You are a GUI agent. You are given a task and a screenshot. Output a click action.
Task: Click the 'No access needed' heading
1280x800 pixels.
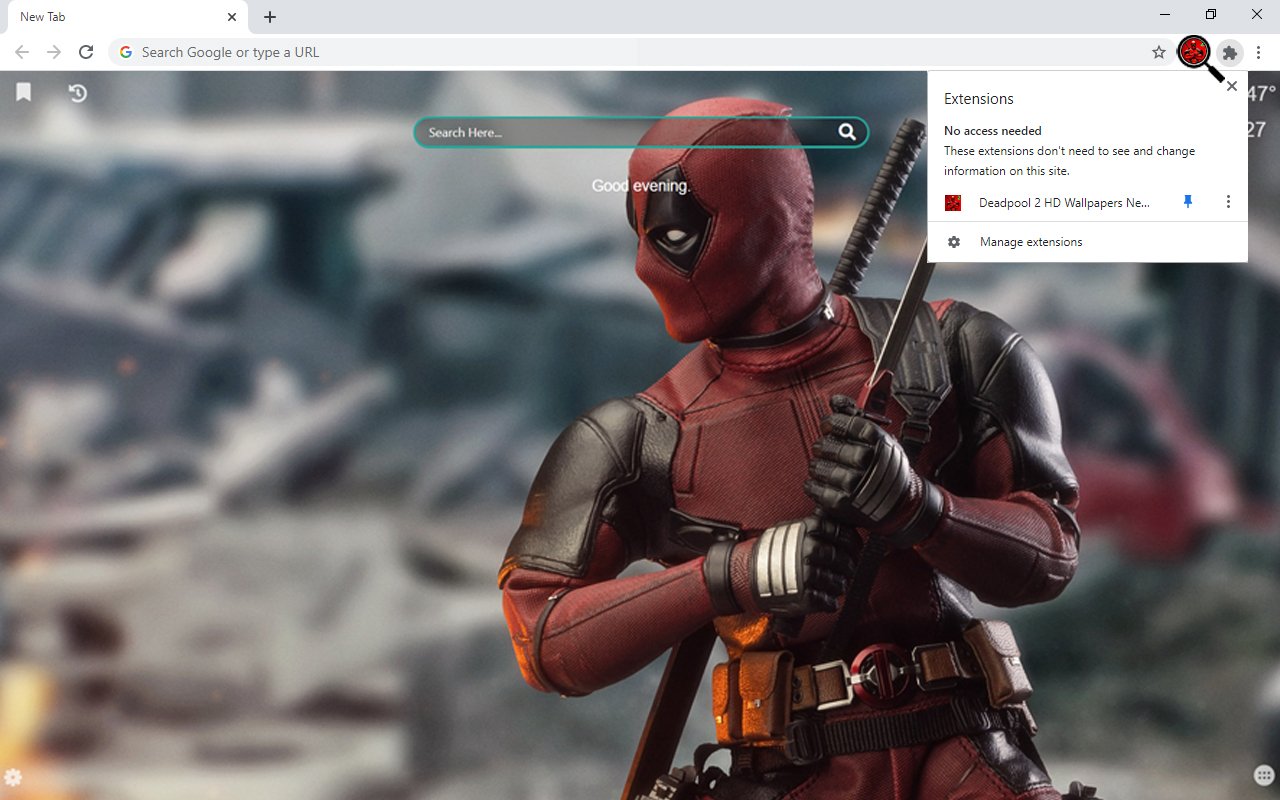tap(993, 131)
